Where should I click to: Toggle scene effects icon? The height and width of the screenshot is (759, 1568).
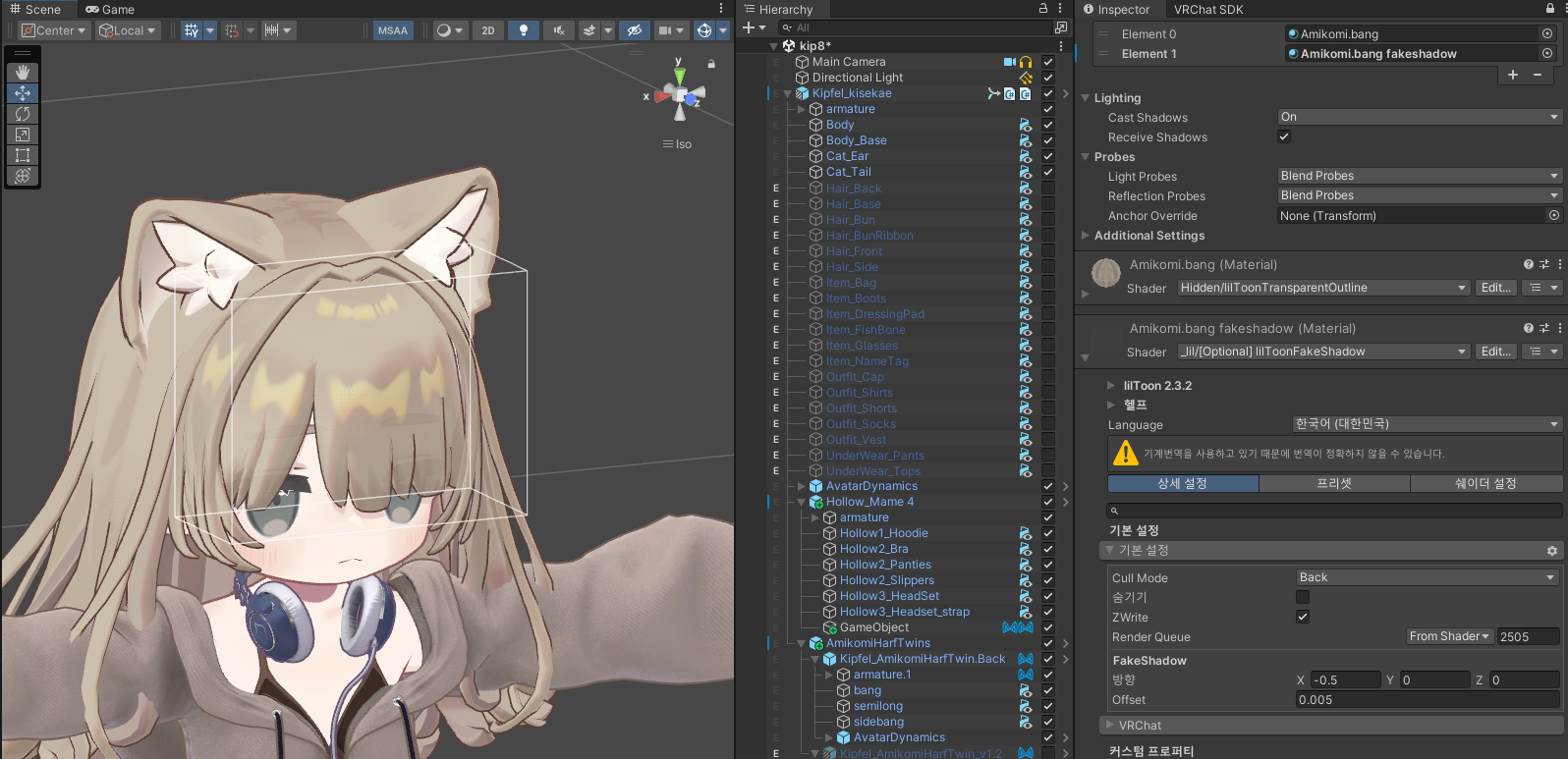click(588, 30)
